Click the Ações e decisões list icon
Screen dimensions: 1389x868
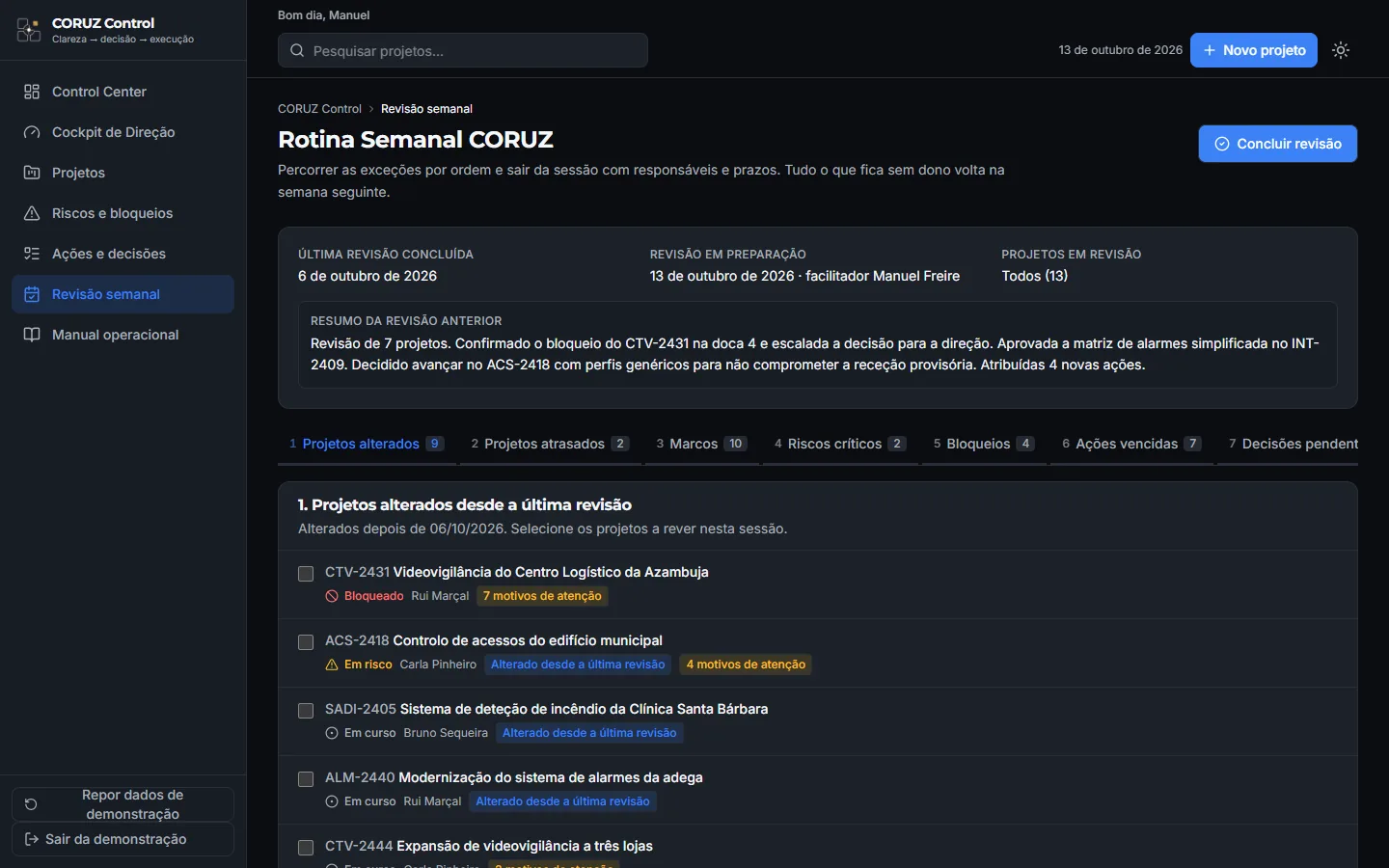pos(32,254)
